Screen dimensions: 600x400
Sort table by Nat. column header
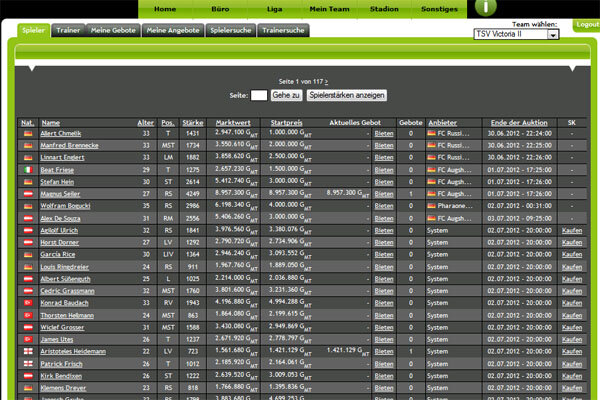coord(28,123)
